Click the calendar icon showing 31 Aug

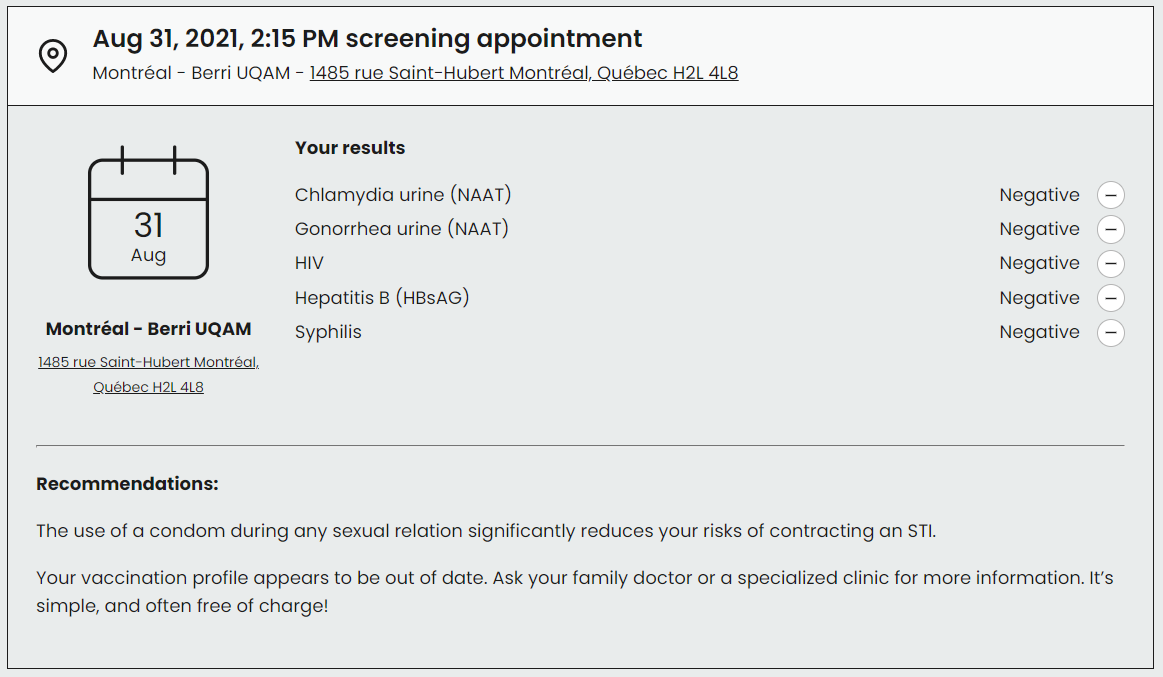(x=148, y=213)
